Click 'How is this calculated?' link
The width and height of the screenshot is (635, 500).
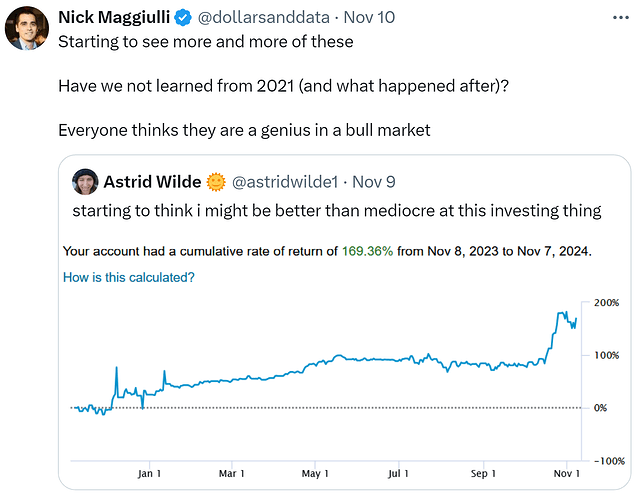click(129, 277)
